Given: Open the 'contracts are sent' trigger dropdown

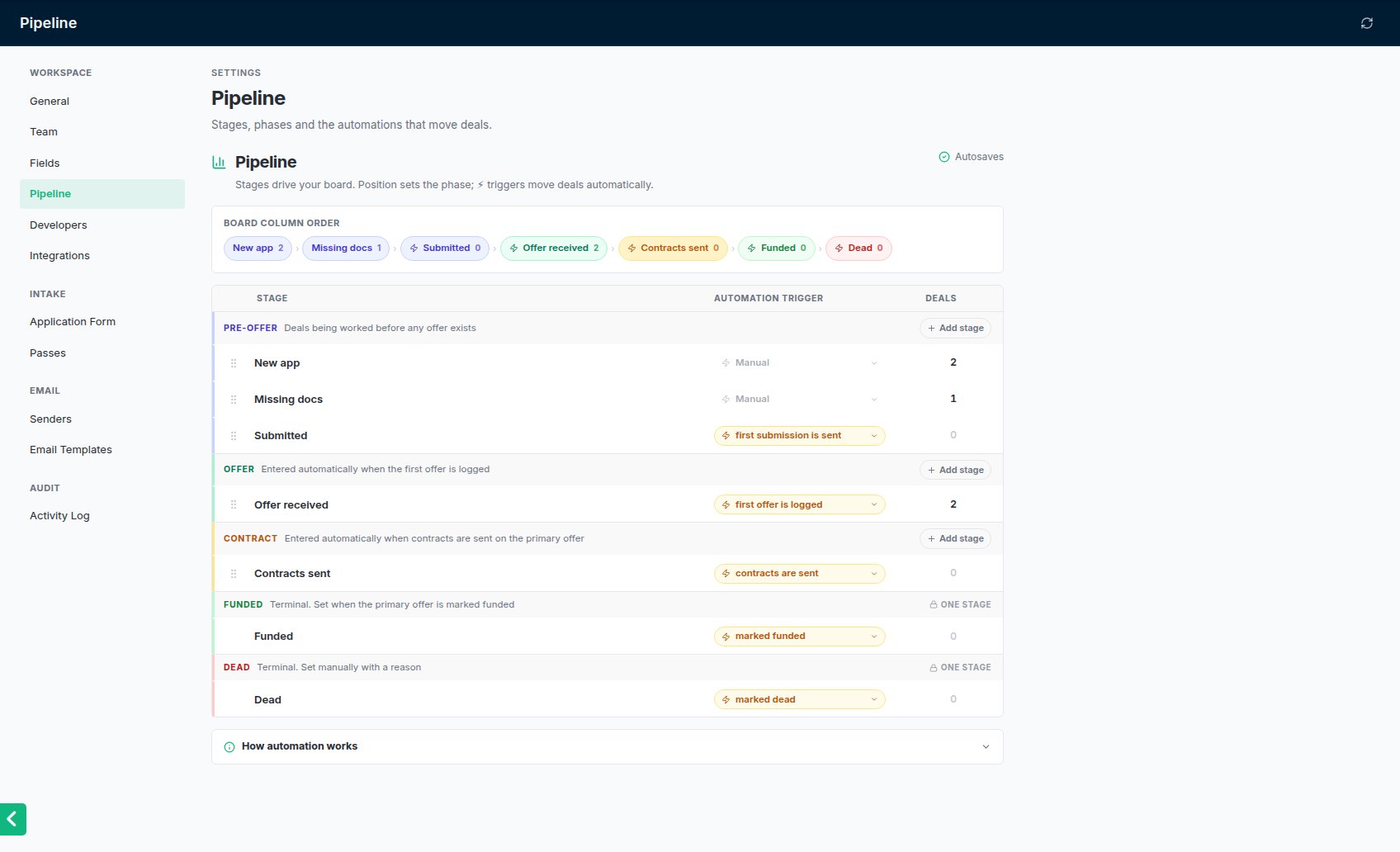Looking at the screenshot, I should click(799, 574).
